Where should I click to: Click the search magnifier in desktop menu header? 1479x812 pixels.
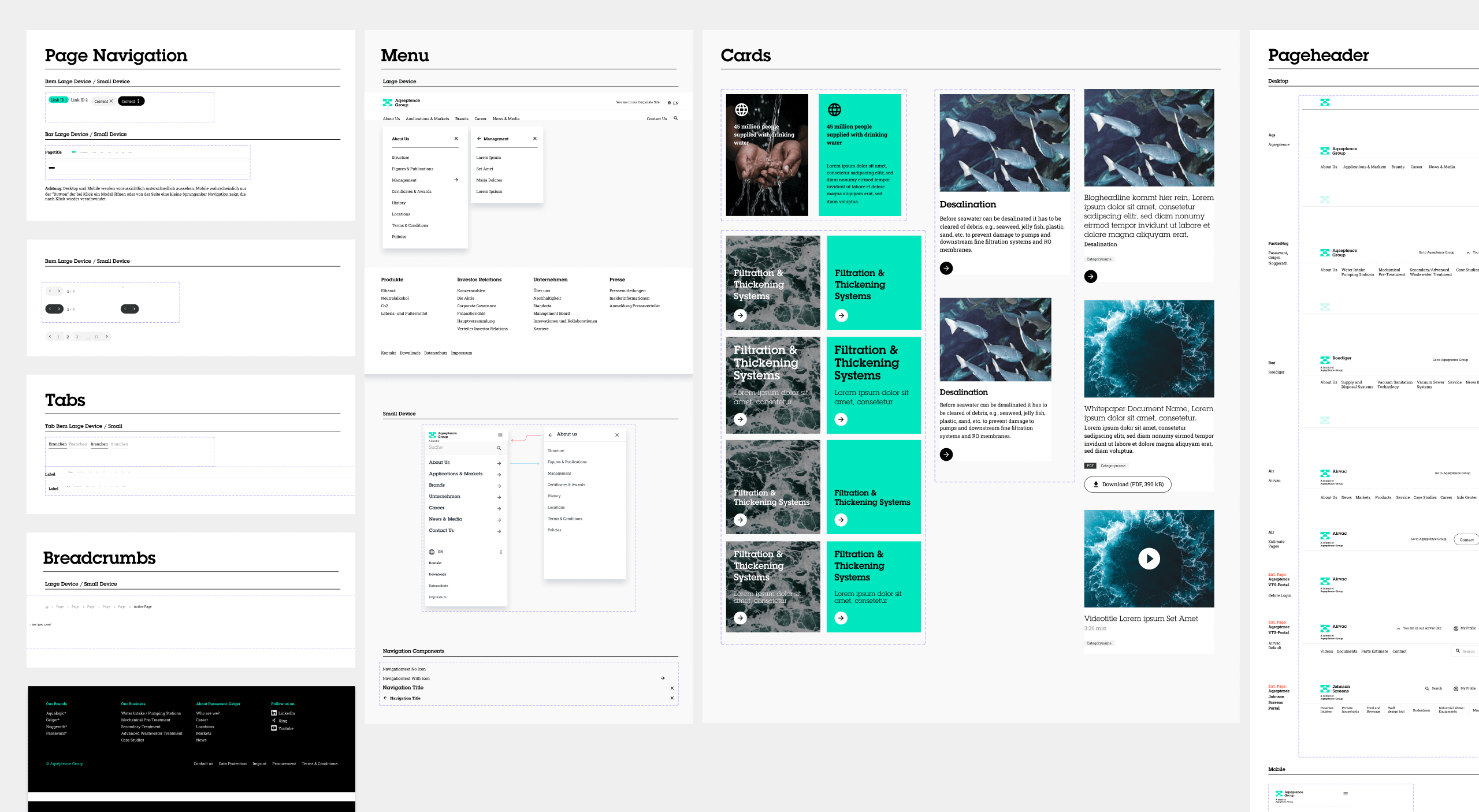676,118
